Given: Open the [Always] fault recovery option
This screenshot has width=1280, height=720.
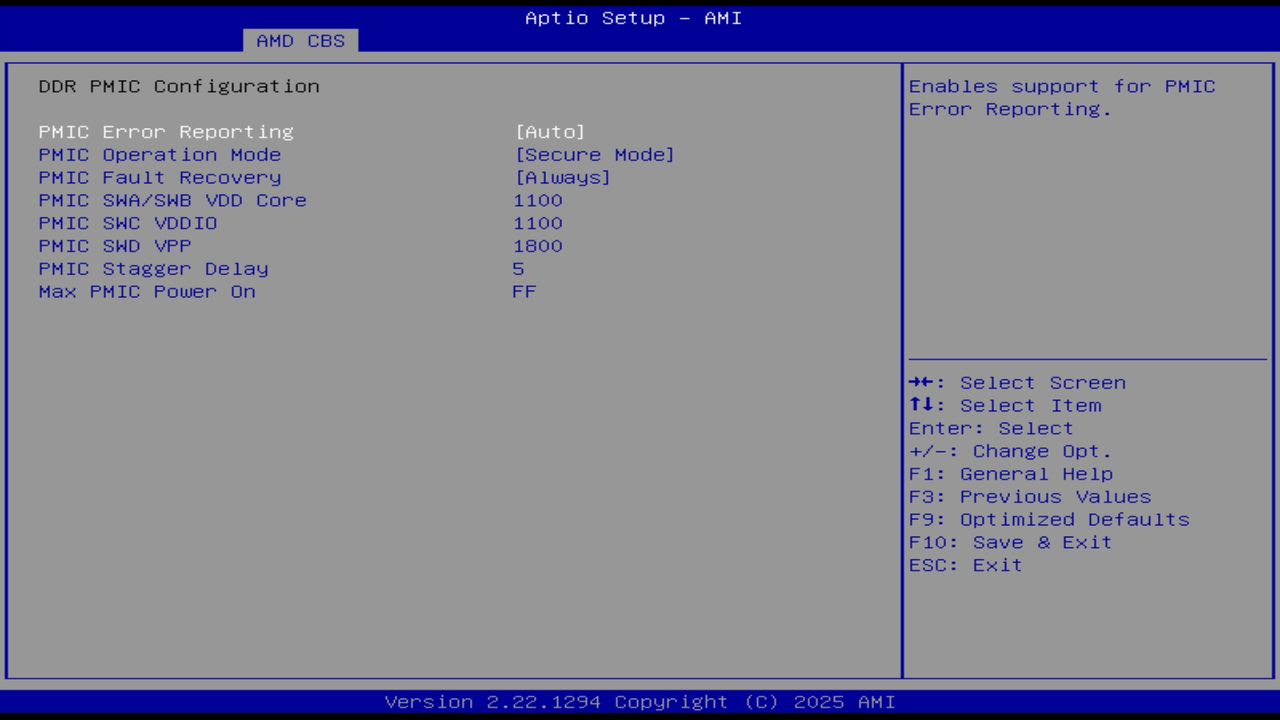Looking at the screenshot, I should click(x=562, y=178).
